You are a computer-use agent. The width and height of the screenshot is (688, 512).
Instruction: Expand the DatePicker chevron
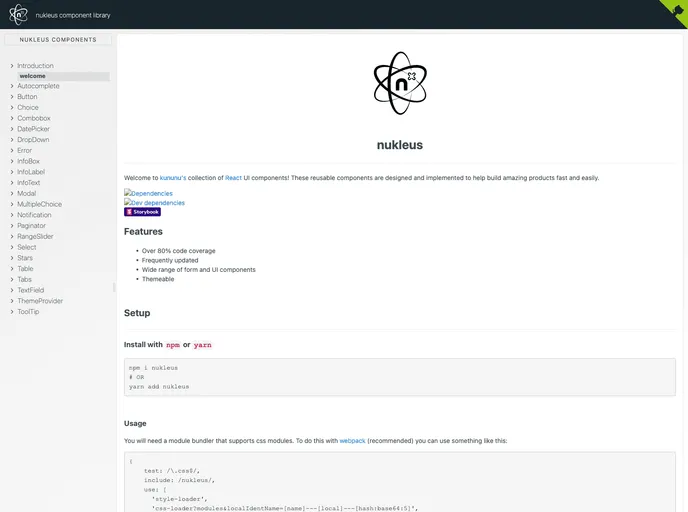12,129
